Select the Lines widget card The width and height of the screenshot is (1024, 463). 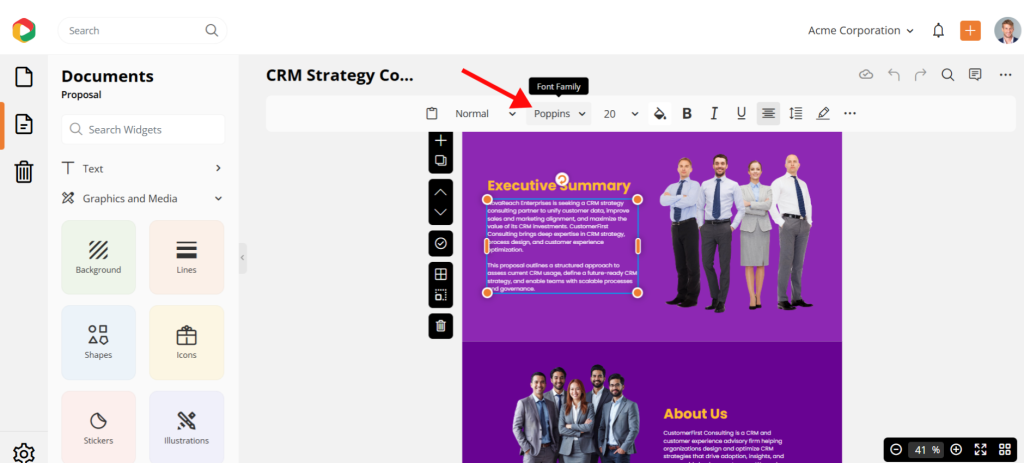tap(187, 257)
